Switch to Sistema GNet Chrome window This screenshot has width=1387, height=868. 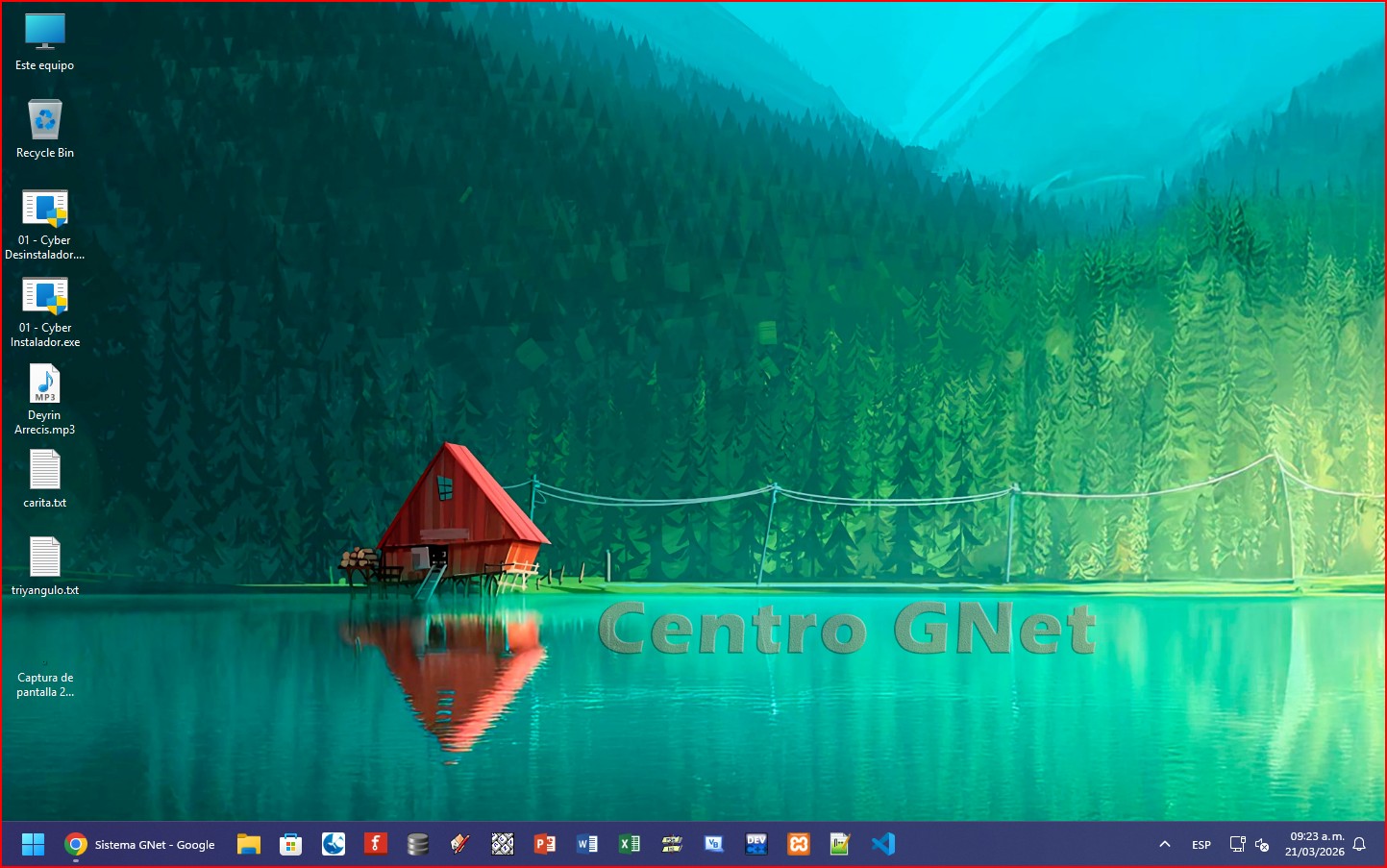(x=140, y=844)
